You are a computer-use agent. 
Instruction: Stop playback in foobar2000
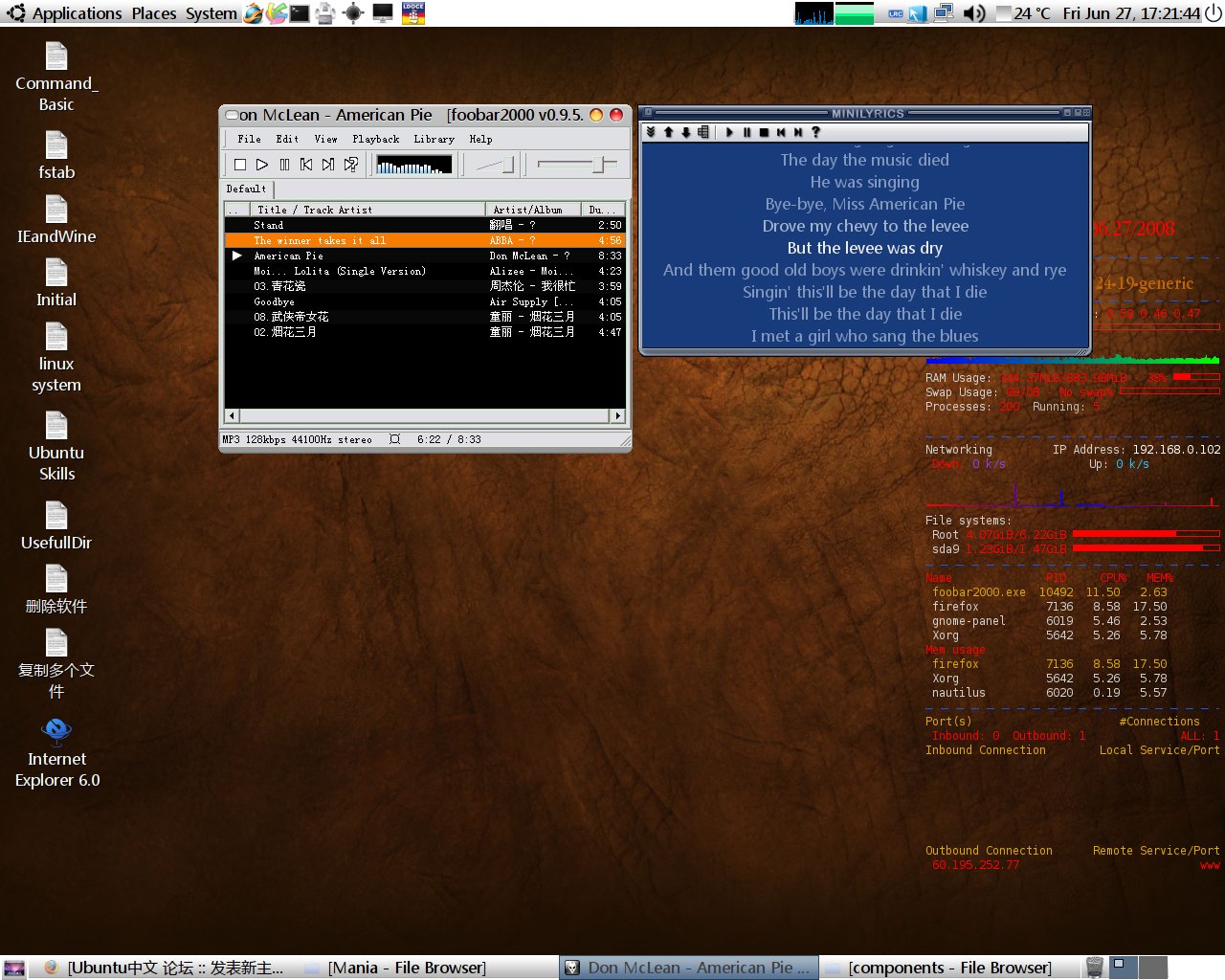[x=240, y=165]
